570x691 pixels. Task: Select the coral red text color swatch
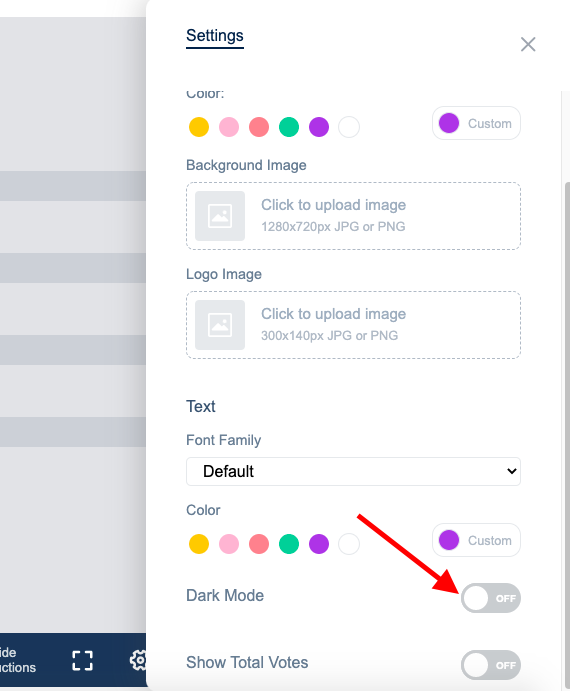[x=259, y=544]
